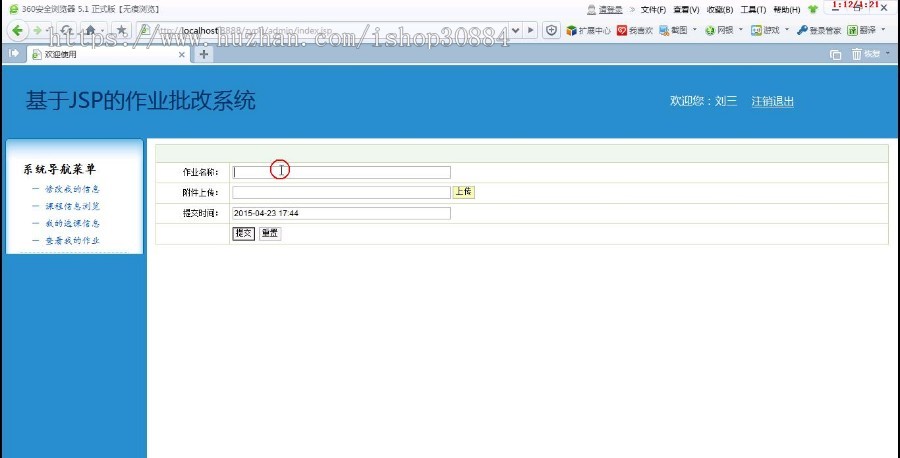Expand the 翻译 dropdown arrow
The width and height of the screenshot is (900, 458).
tap(883, 29)
